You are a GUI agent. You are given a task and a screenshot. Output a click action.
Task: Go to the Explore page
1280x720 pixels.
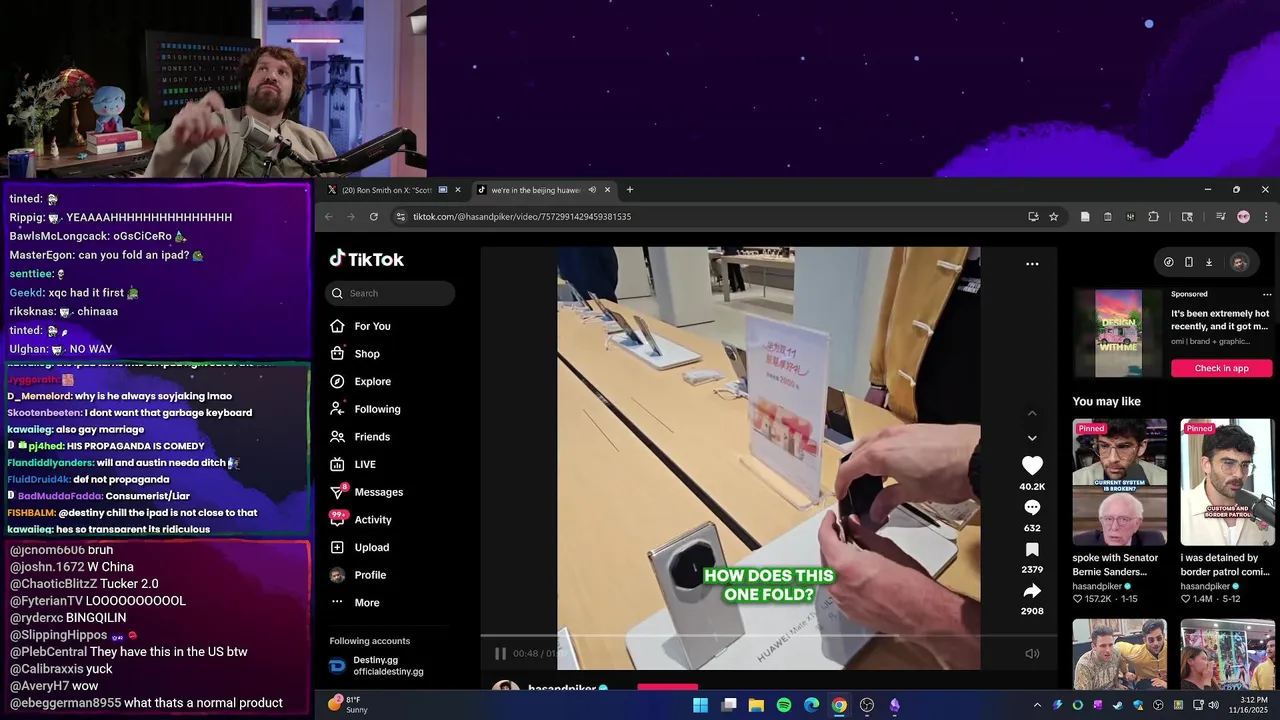[x=361, y=381]
